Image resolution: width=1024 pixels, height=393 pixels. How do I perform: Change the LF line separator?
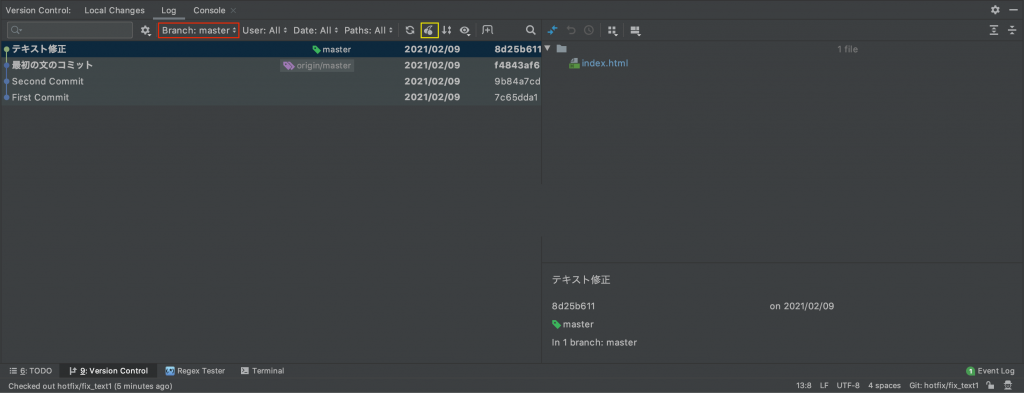pos(824,386)
